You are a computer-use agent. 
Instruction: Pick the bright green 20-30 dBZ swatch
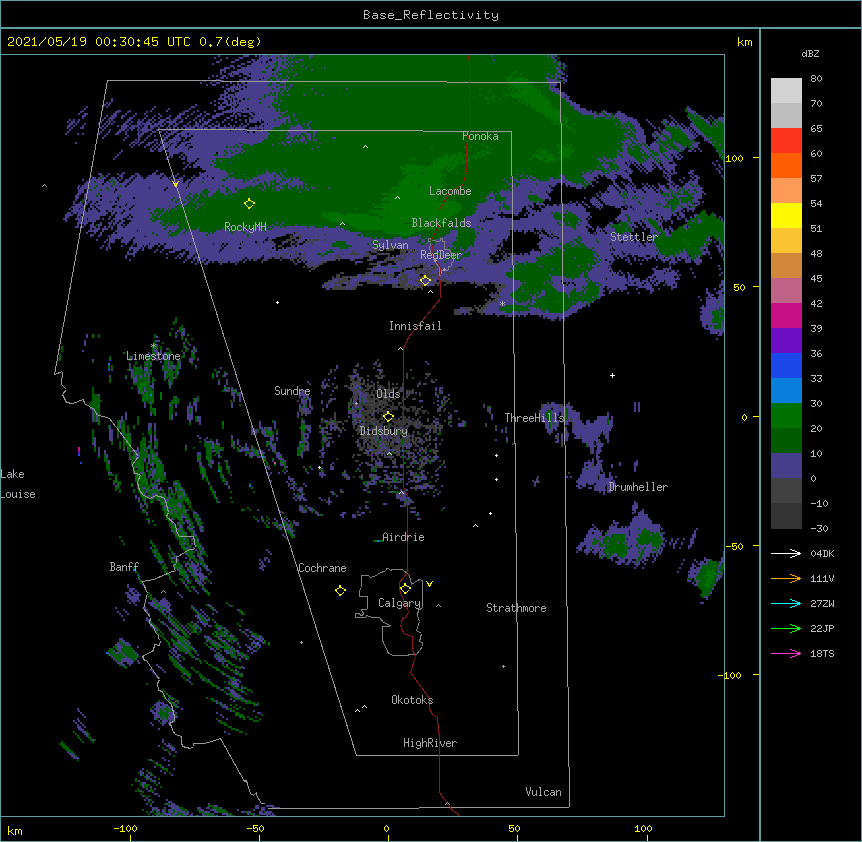[786, 416]
